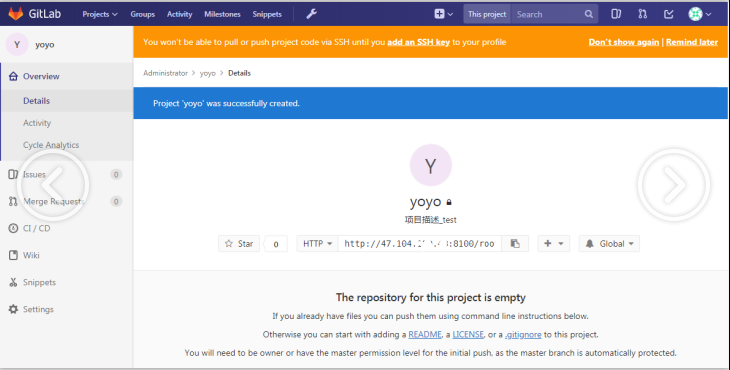Go to previous slide arrow
Screen dimensions: 730x370
pyautogui.click(x=53, y=185)
